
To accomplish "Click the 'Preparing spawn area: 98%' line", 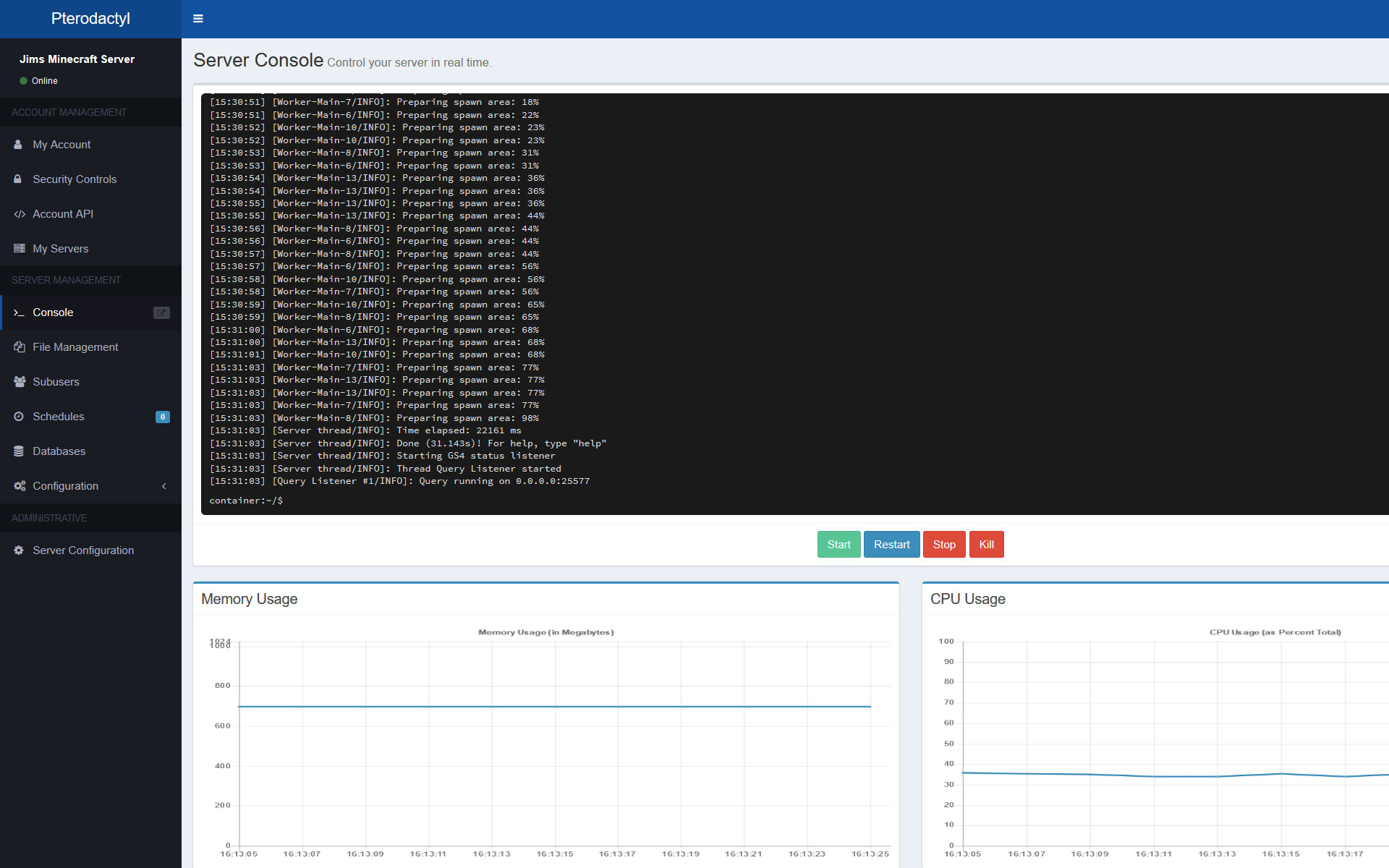I will [x=374, y=418].
